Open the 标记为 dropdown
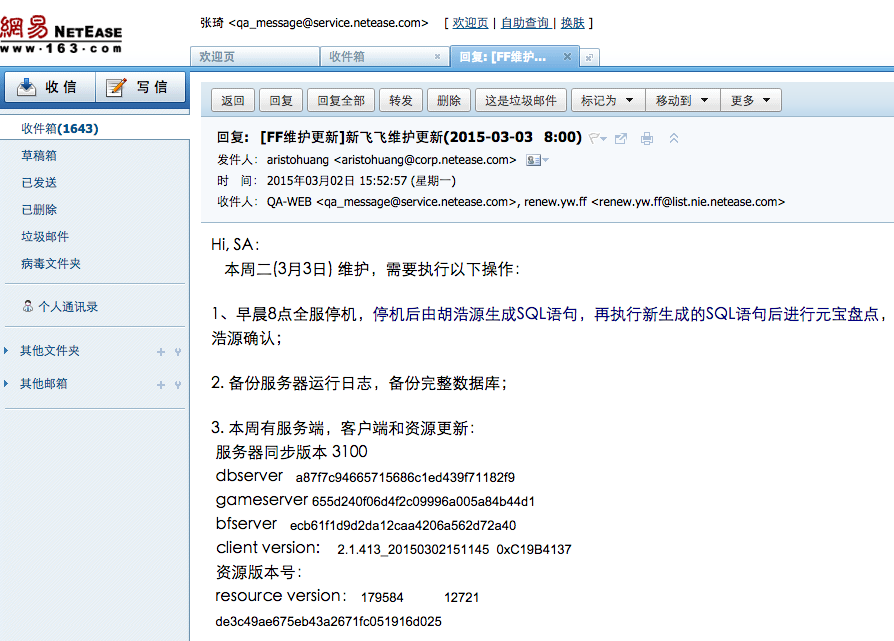Screen dimensions: 894x641 click(x=608, y=100)
